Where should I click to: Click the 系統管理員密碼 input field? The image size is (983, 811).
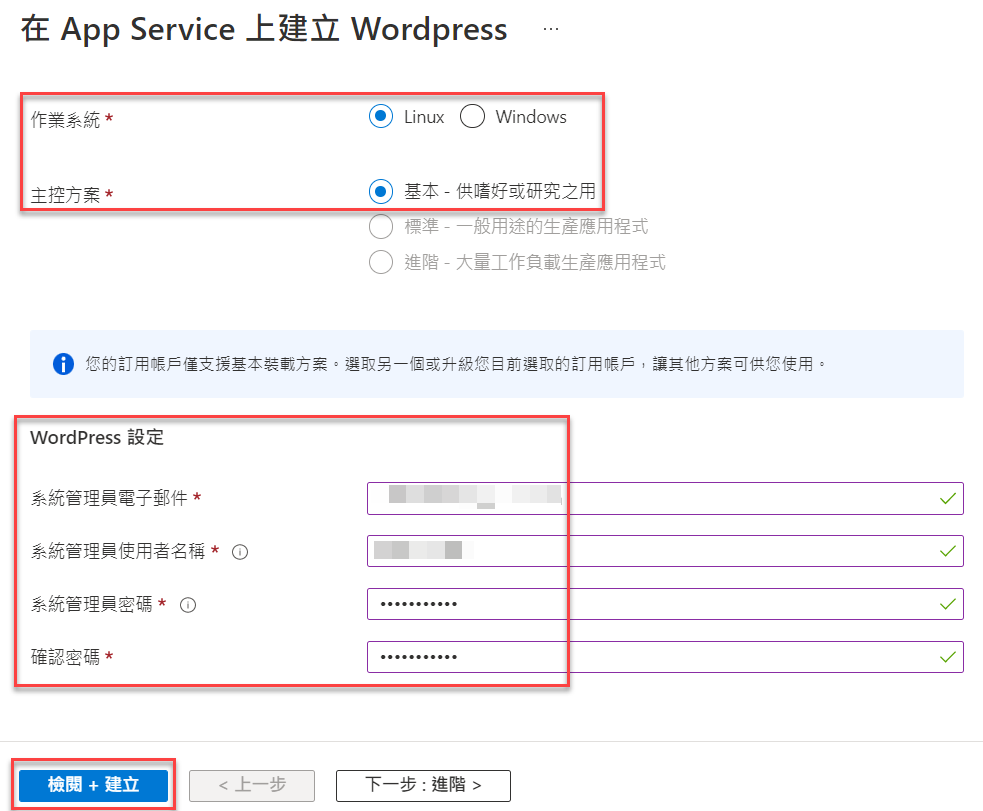pos(665,604)
